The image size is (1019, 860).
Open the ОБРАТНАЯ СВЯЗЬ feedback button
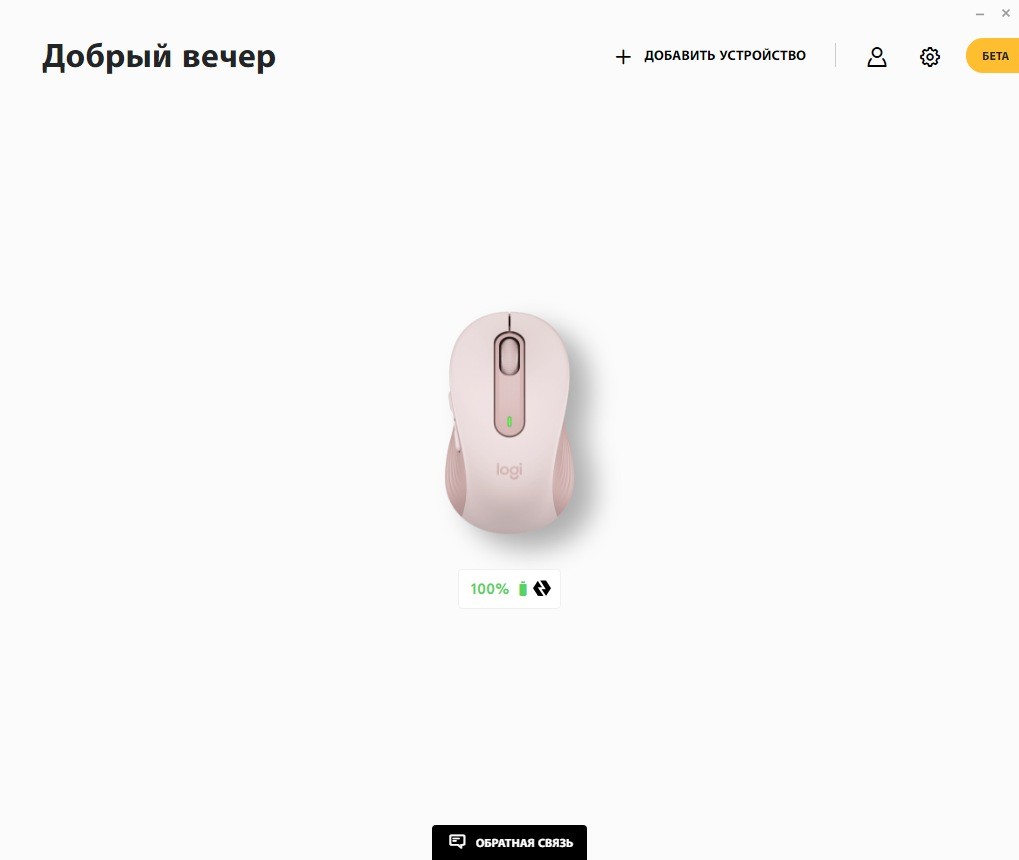click(510, 842)
